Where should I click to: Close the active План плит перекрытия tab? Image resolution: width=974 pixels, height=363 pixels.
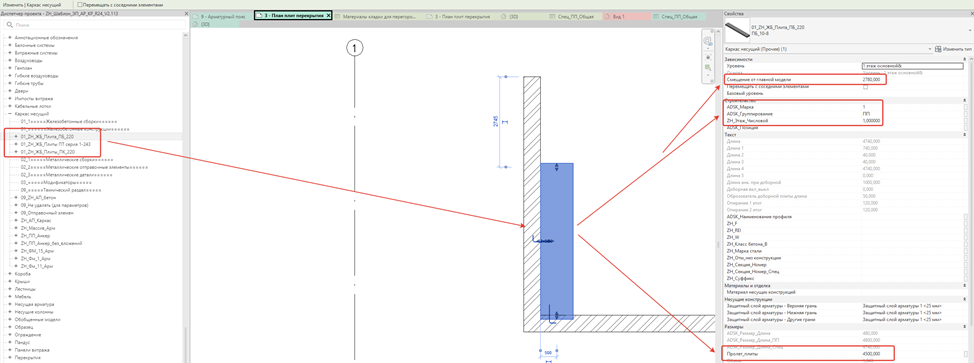tap(328, 16)
